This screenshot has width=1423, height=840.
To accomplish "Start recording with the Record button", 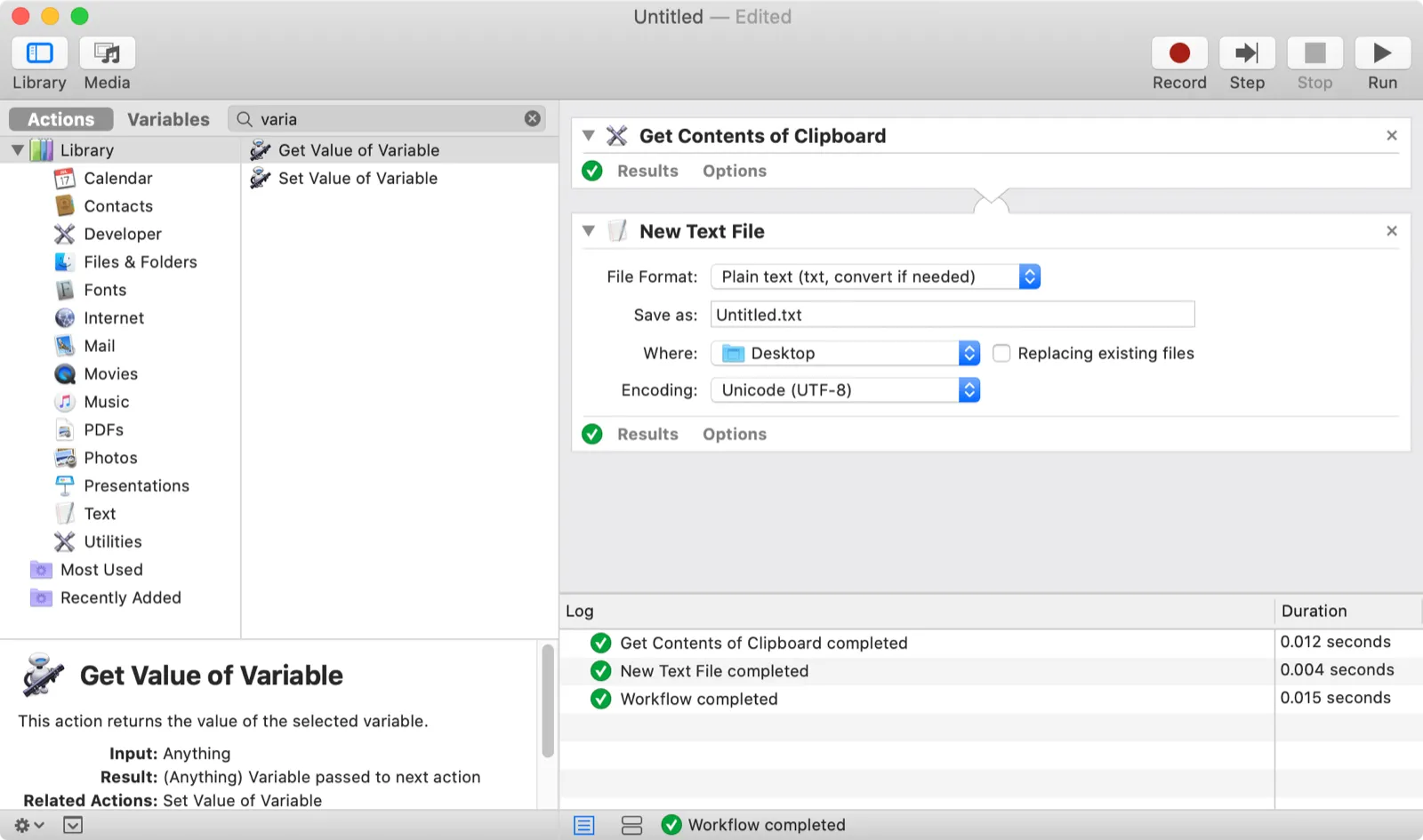I will point(1179,53).
